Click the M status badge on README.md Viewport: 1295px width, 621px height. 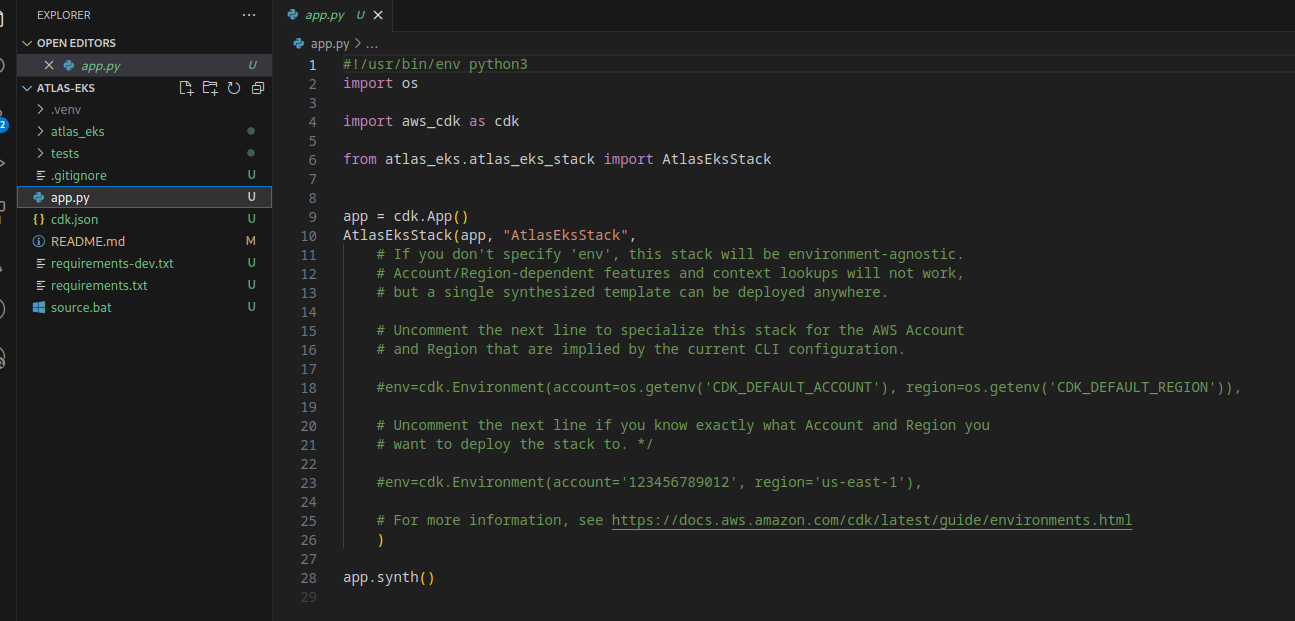tap(251, 241)
